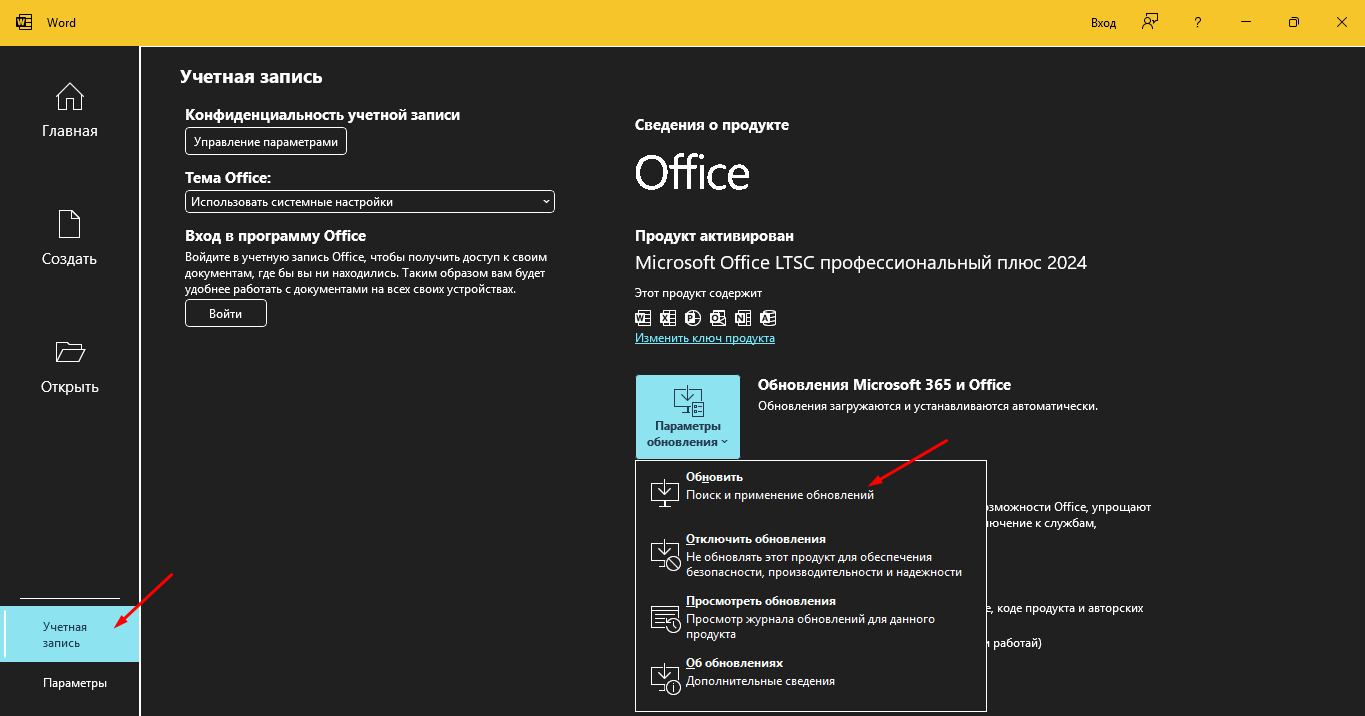Click the Учетная запись page heading
This screenshot has height=716, width=1365.
251,77
